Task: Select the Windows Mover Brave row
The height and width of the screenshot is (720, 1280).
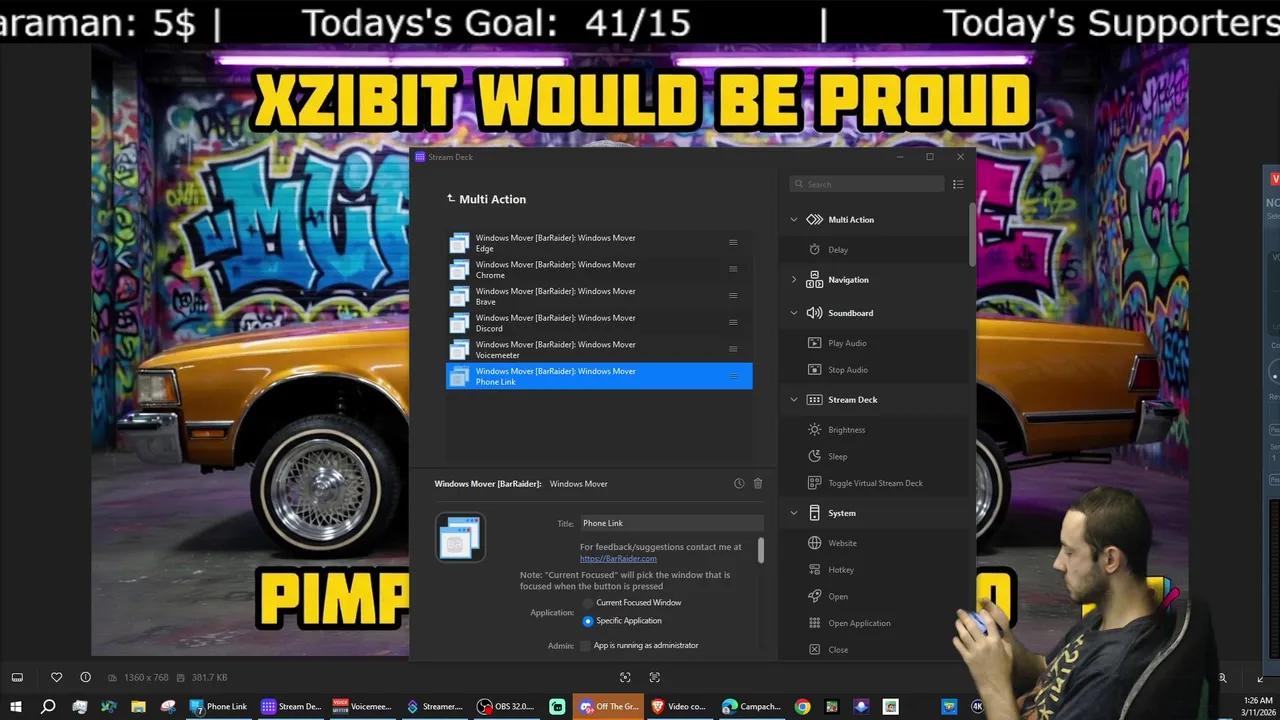Action: (x=598, y=296)
